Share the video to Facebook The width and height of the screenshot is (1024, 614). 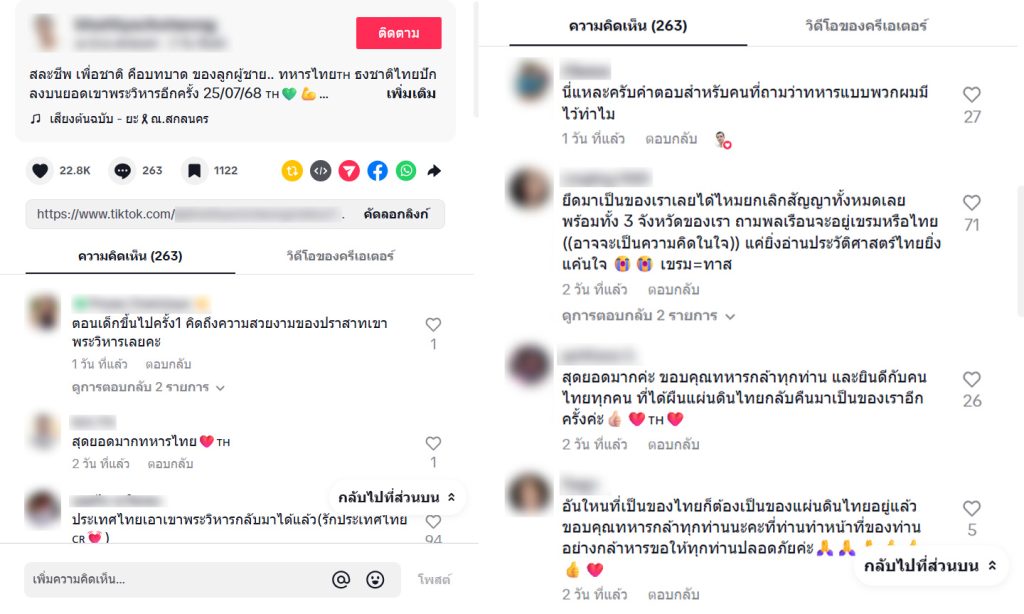point(377,170)
